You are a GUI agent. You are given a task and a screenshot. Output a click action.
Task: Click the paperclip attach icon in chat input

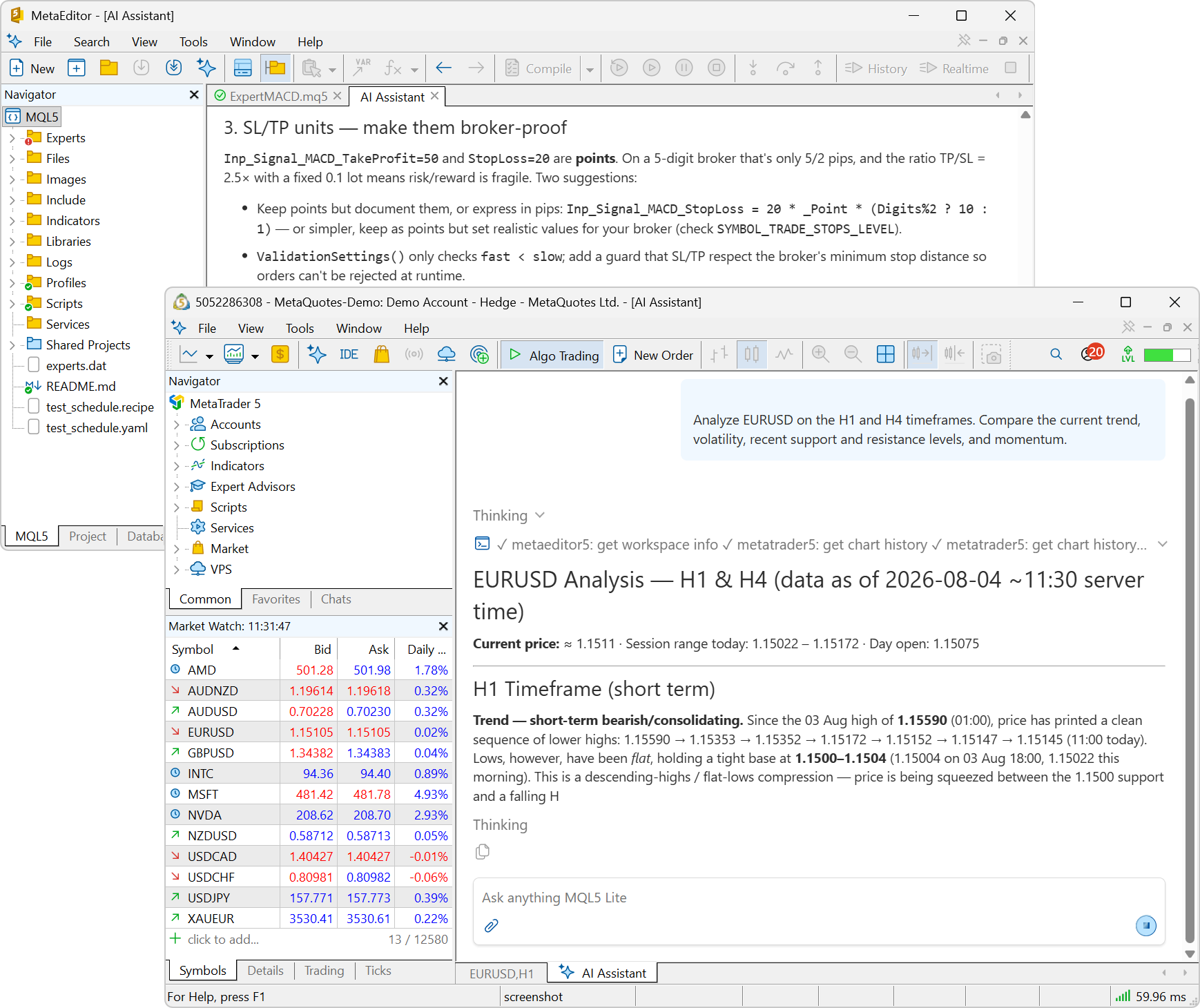[492, 926]
